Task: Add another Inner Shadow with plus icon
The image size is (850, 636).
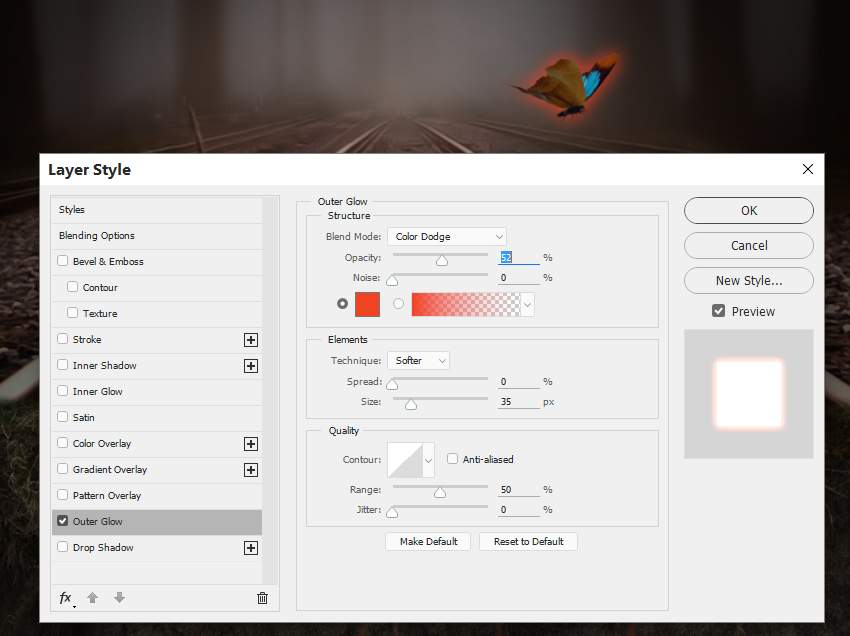Action: click(251, 366)
